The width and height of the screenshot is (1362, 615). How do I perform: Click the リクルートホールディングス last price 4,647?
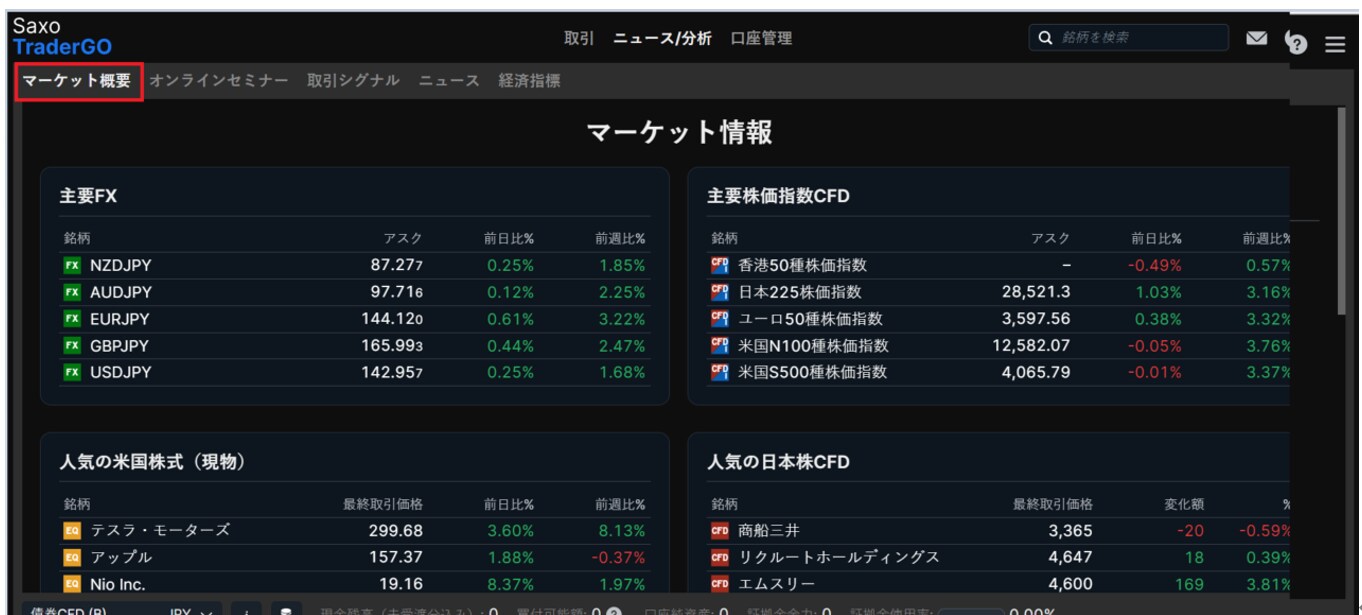coord(1070,558)
